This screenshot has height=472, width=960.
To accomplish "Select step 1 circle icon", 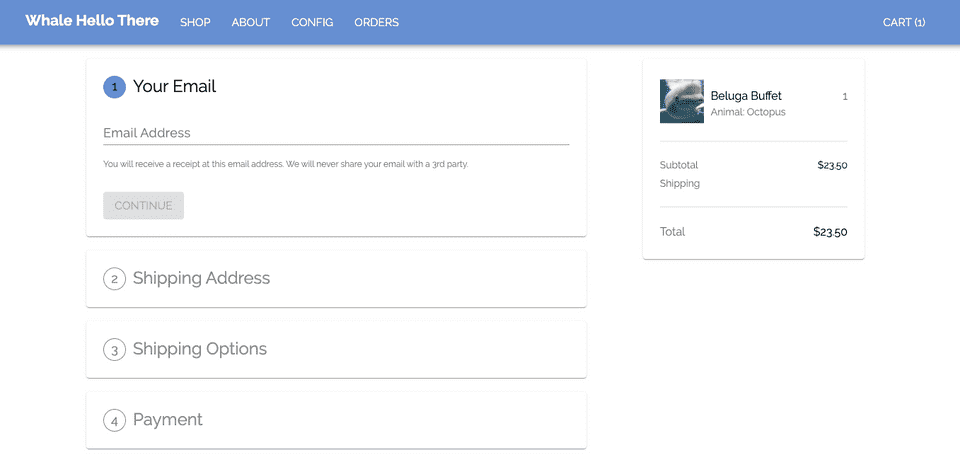I will point(114,87).
